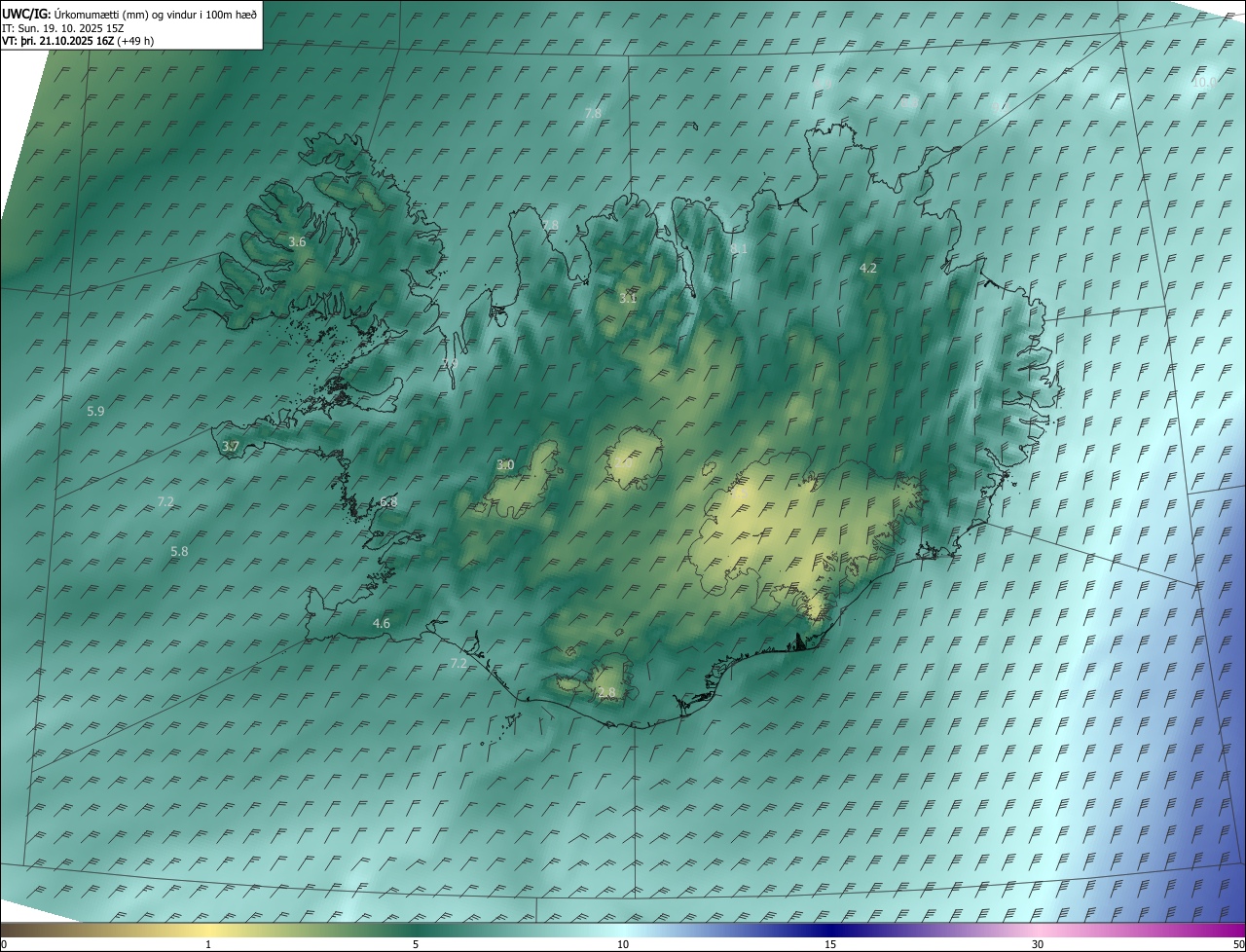Screen dimensions: 1246x952
Task: Click the 4.6 value label
Action: click(382, 624)
